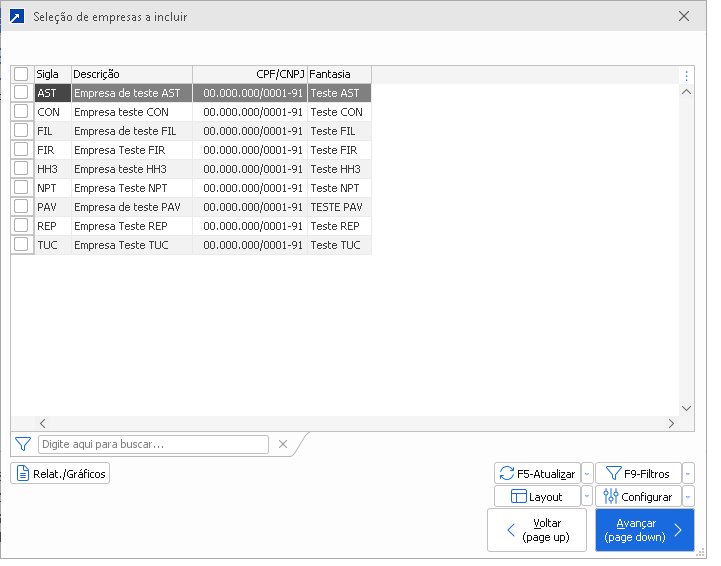Refresh the list with F5-Atualizar

[x=537, y=474]
